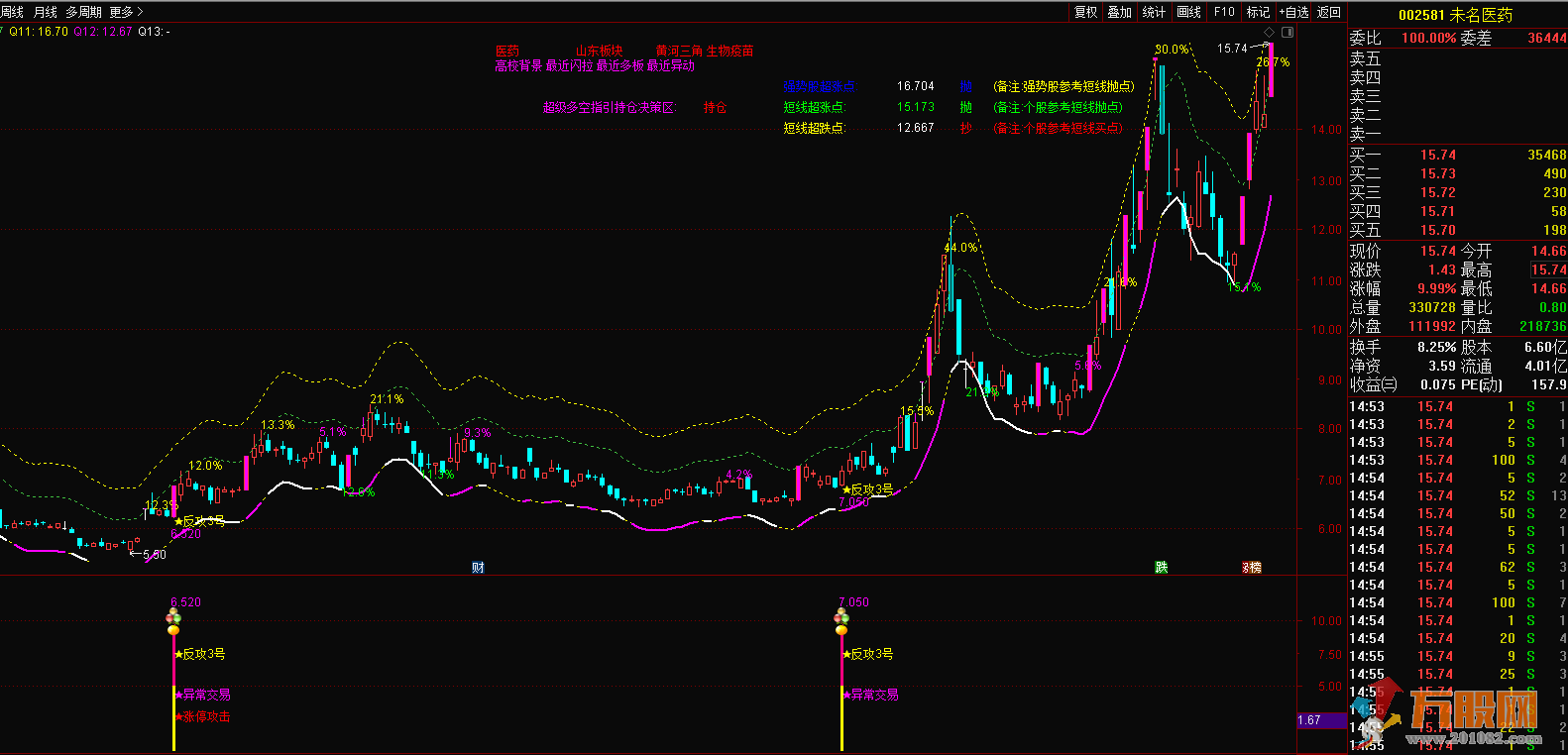Click the 最近闪拉 tag

pyautogui.click(x=569, y=65)
